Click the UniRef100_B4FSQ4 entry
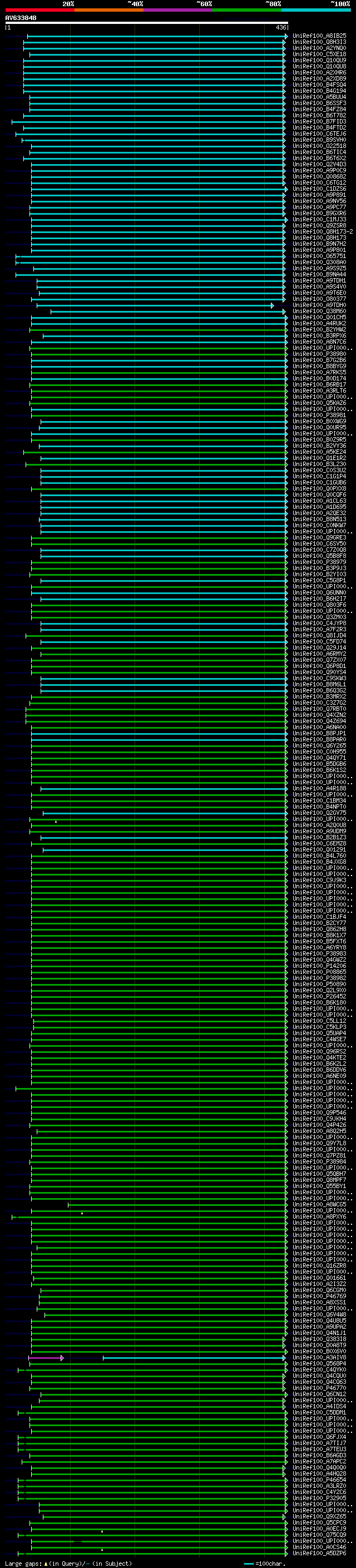The width and height of the screenshot is (356, 1568). [x=319, y=85]
